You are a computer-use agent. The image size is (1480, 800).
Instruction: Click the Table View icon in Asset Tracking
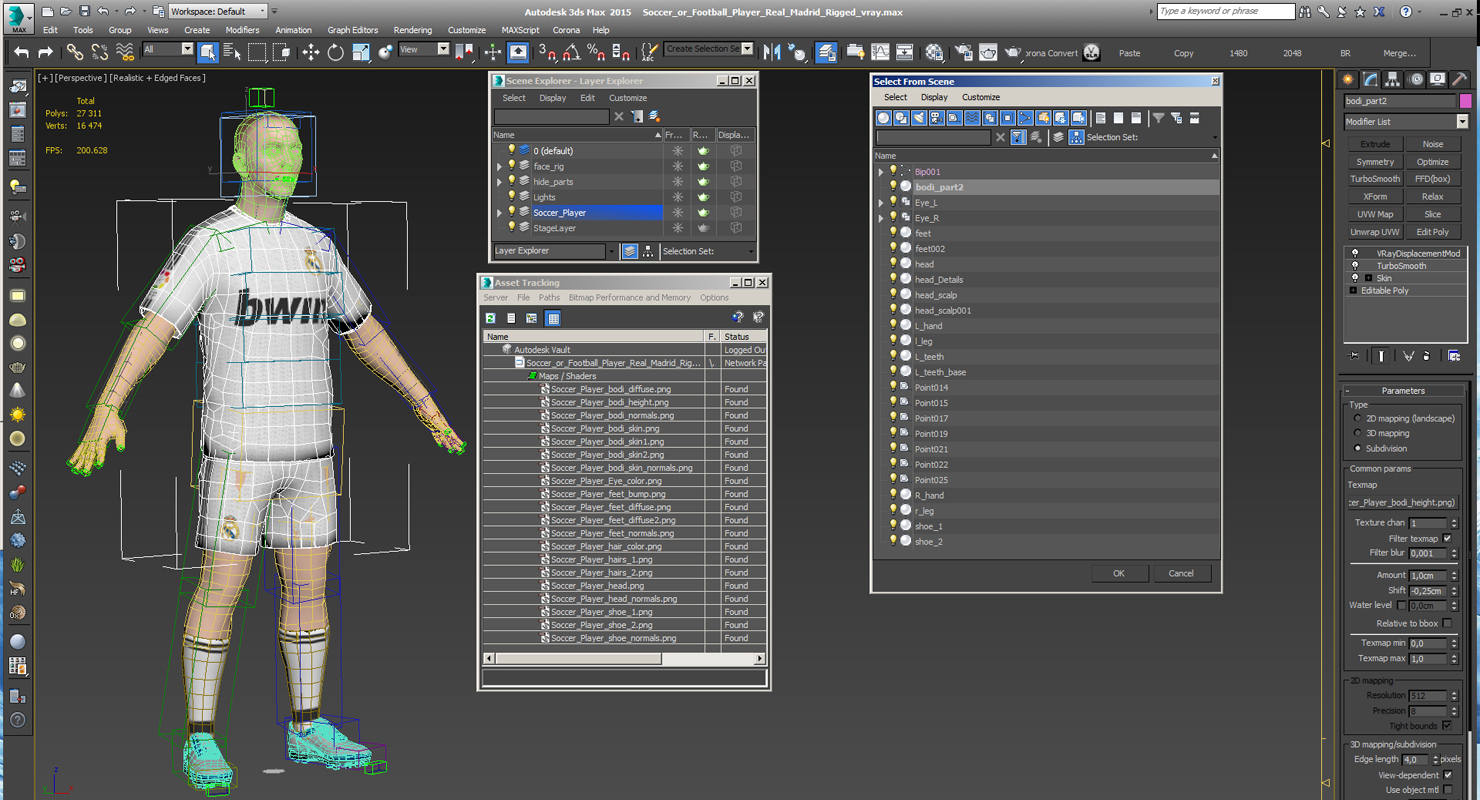(x=553, y=318)
